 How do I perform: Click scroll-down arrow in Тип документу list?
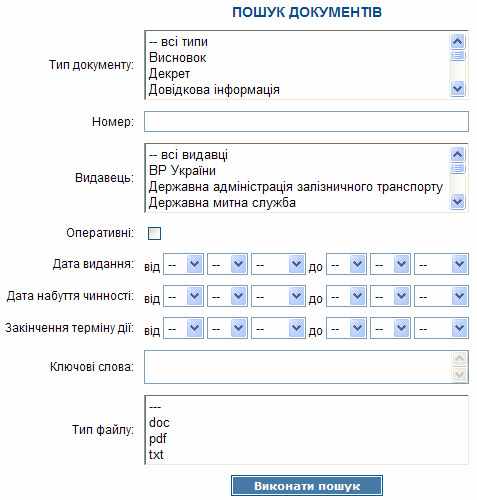tap(457, 89)
